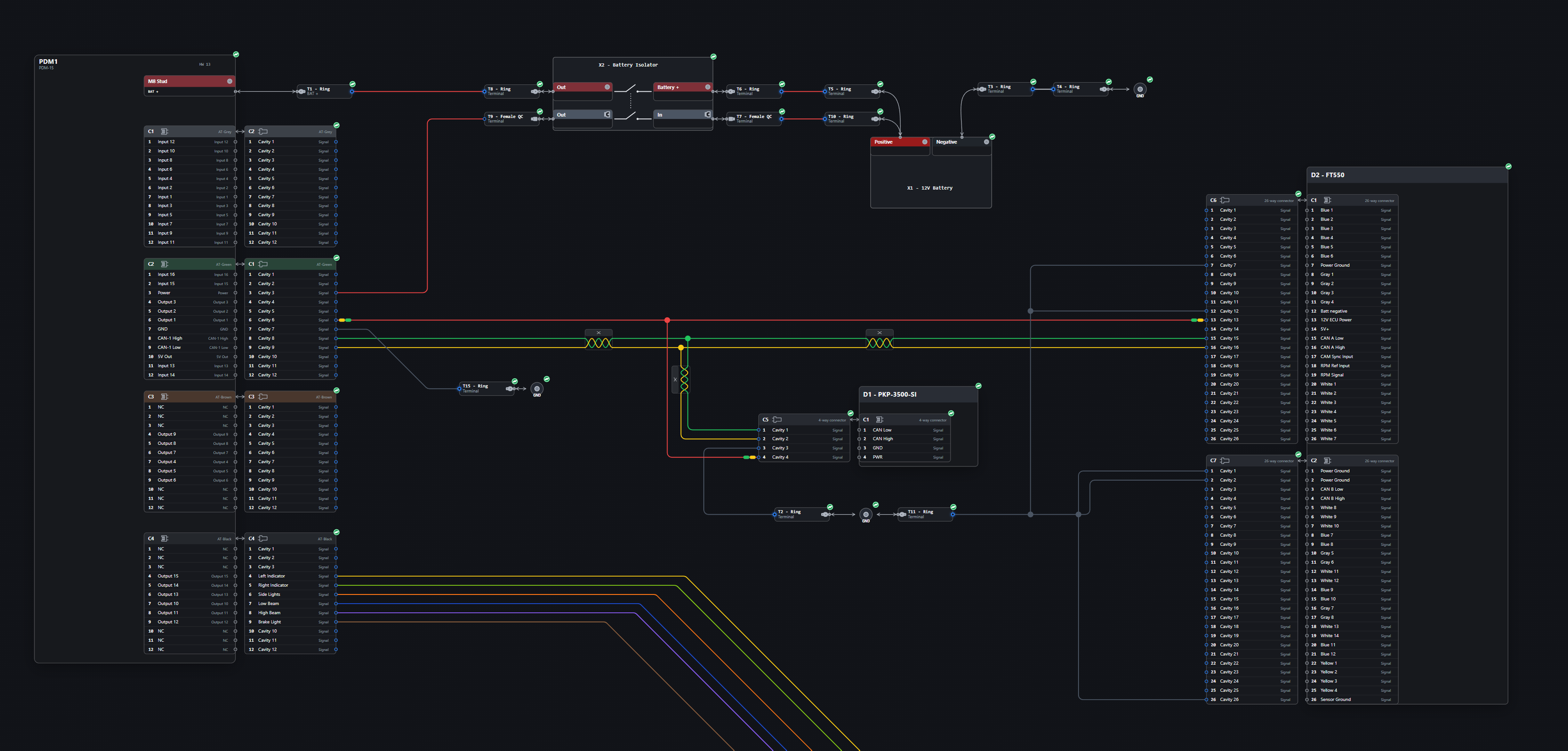
Task: Select the twisted-pair X marker on vertical CAN wires
Action: pos(675,380)
